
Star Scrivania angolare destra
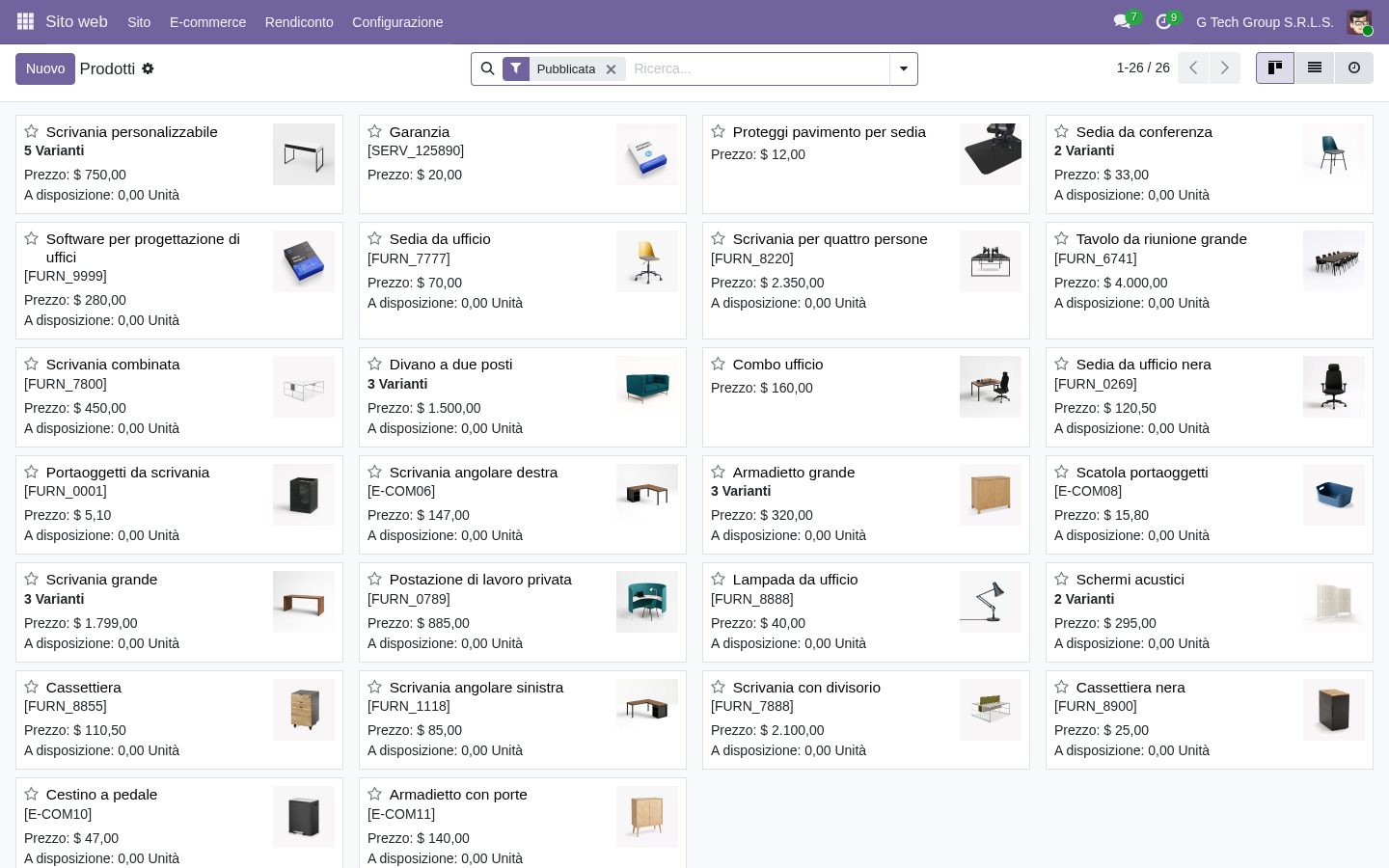point(374,472)
